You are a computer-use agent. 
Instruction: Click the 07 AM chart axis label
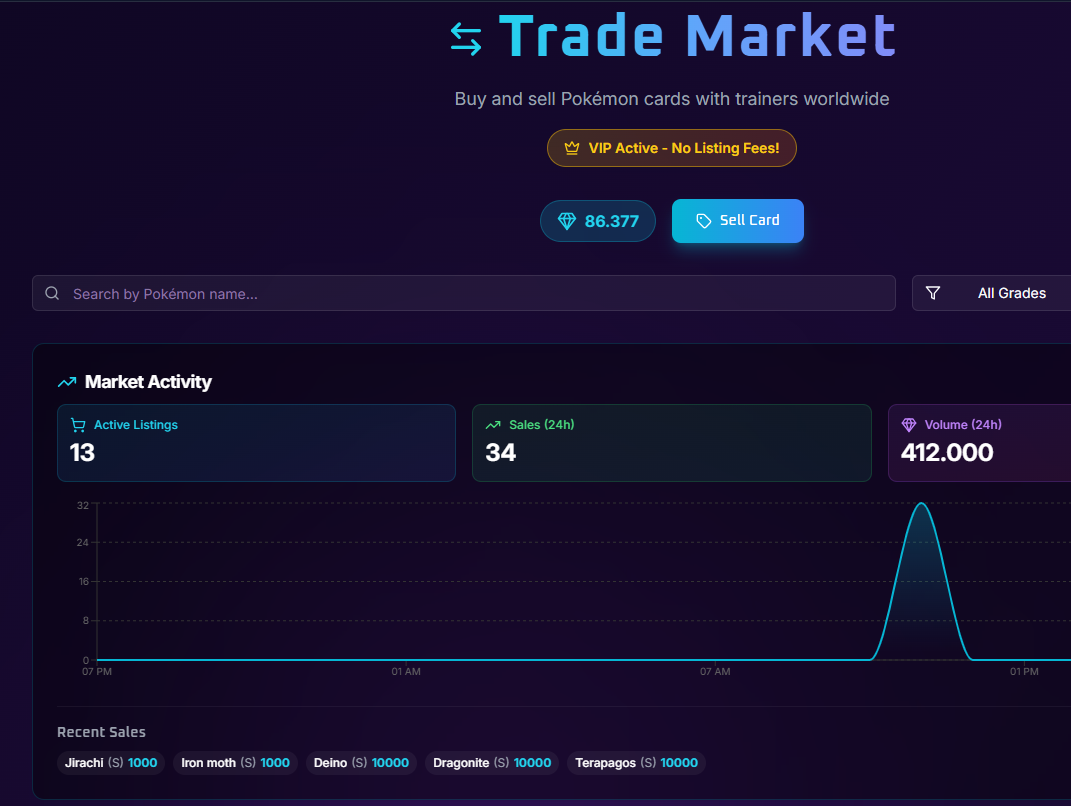pyautogui.click(x=715, y=671)
